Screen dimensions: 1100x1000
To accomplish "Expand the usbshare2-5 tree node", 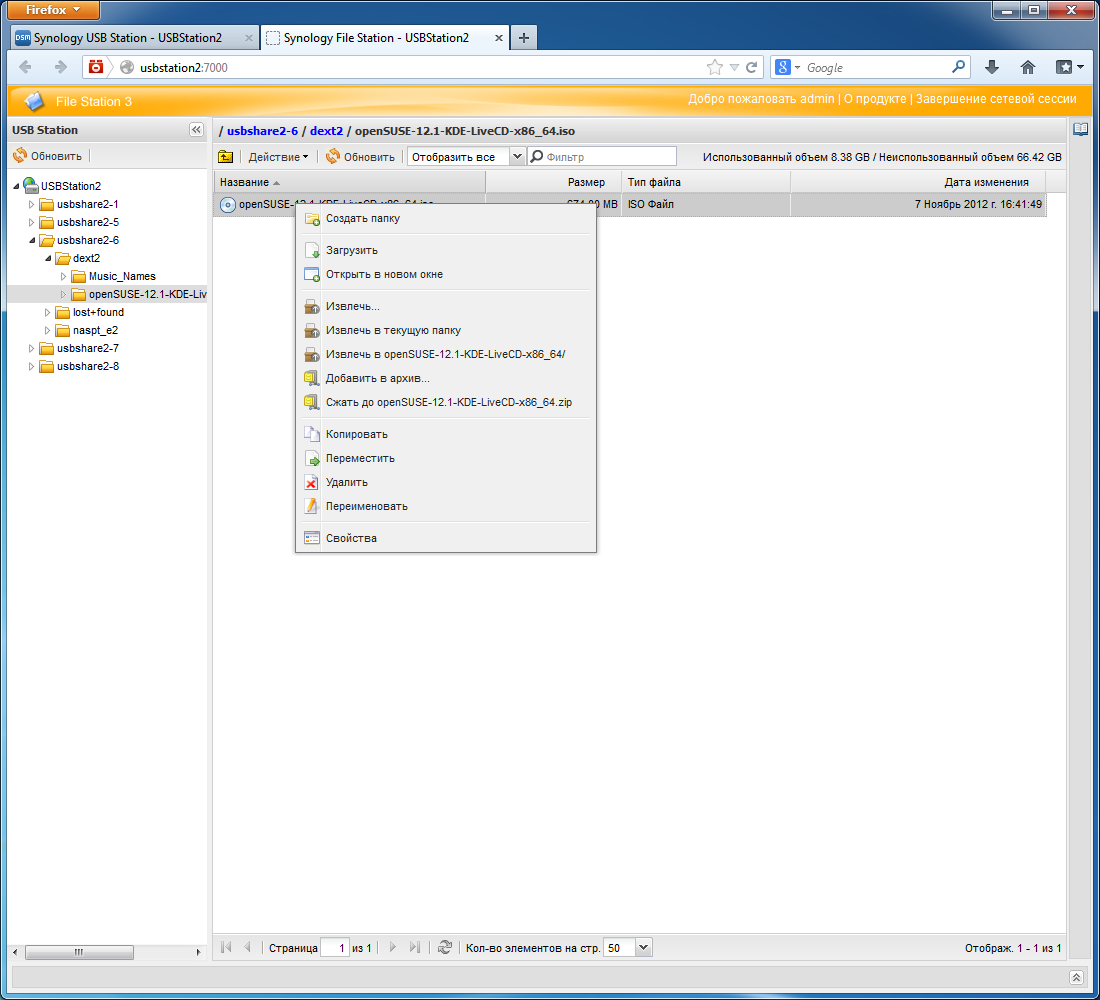I will click(31, 222).
